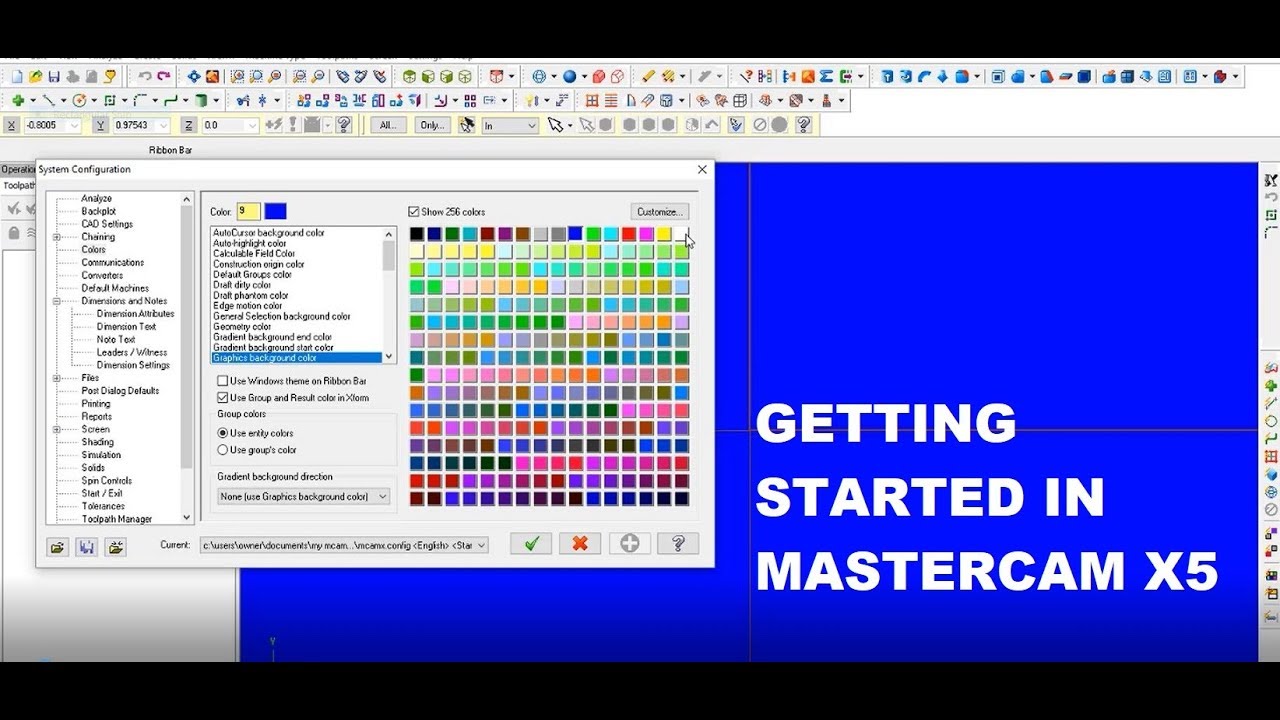Screen dimensions: 1280x720
Task: Click the plus Apply button
Action: coord(629,544)
